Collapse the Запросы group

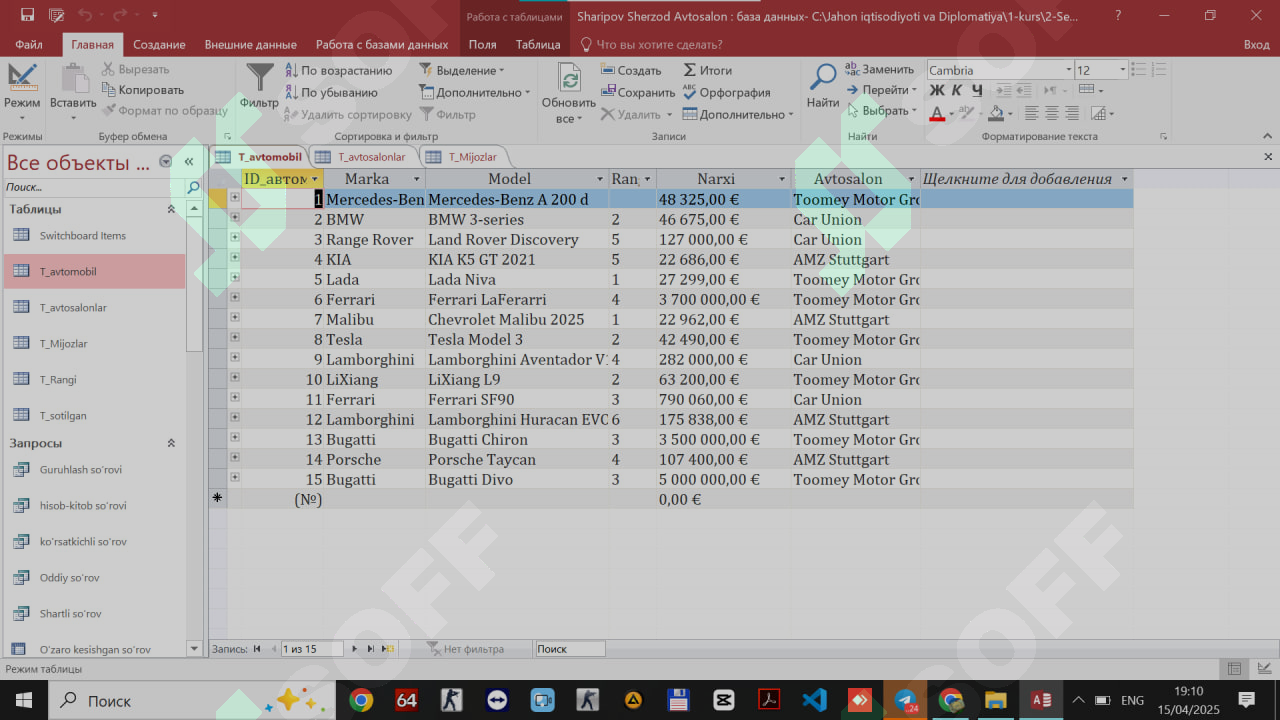click(171, 443)
